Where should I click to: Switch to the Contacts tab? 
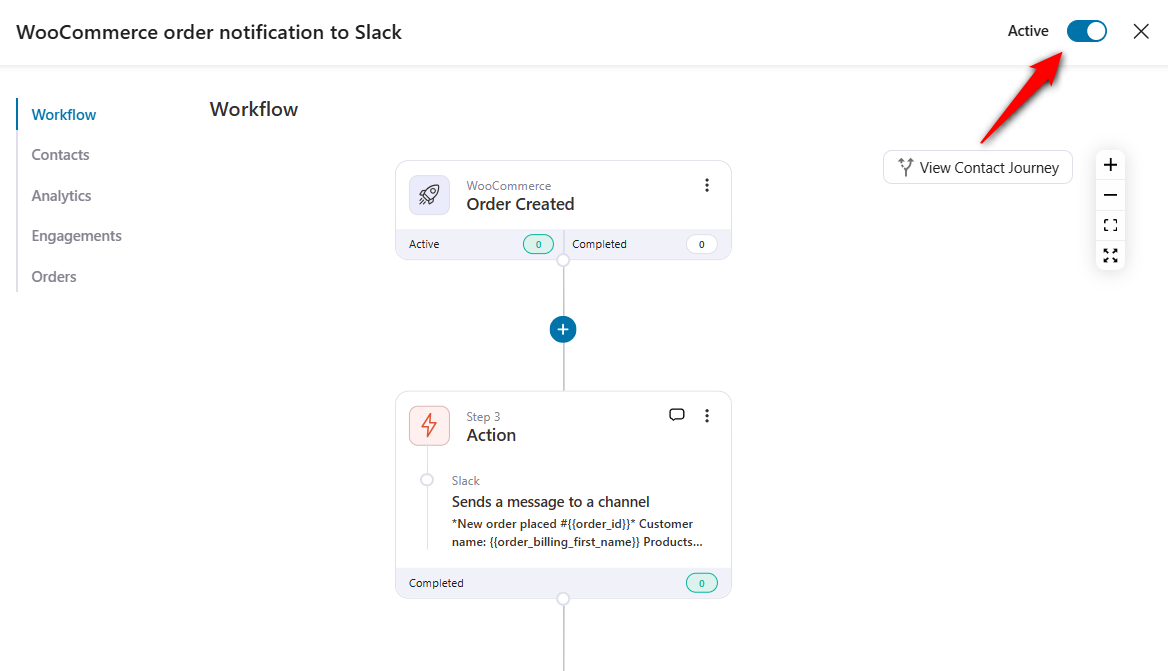pos(60,154)
